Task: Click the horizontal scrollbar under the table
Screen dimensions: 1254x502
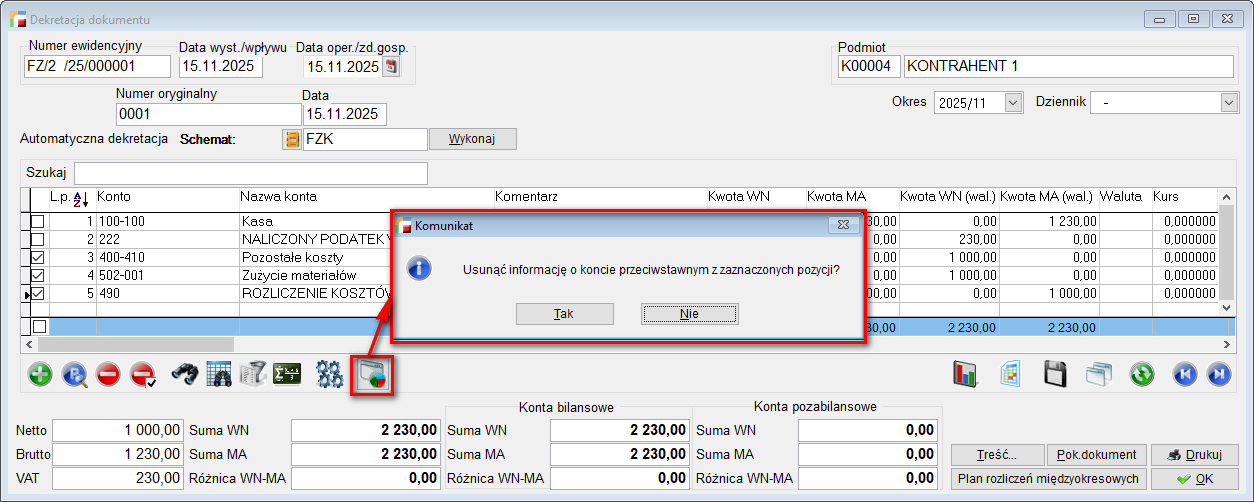Action: pos(600,344)
